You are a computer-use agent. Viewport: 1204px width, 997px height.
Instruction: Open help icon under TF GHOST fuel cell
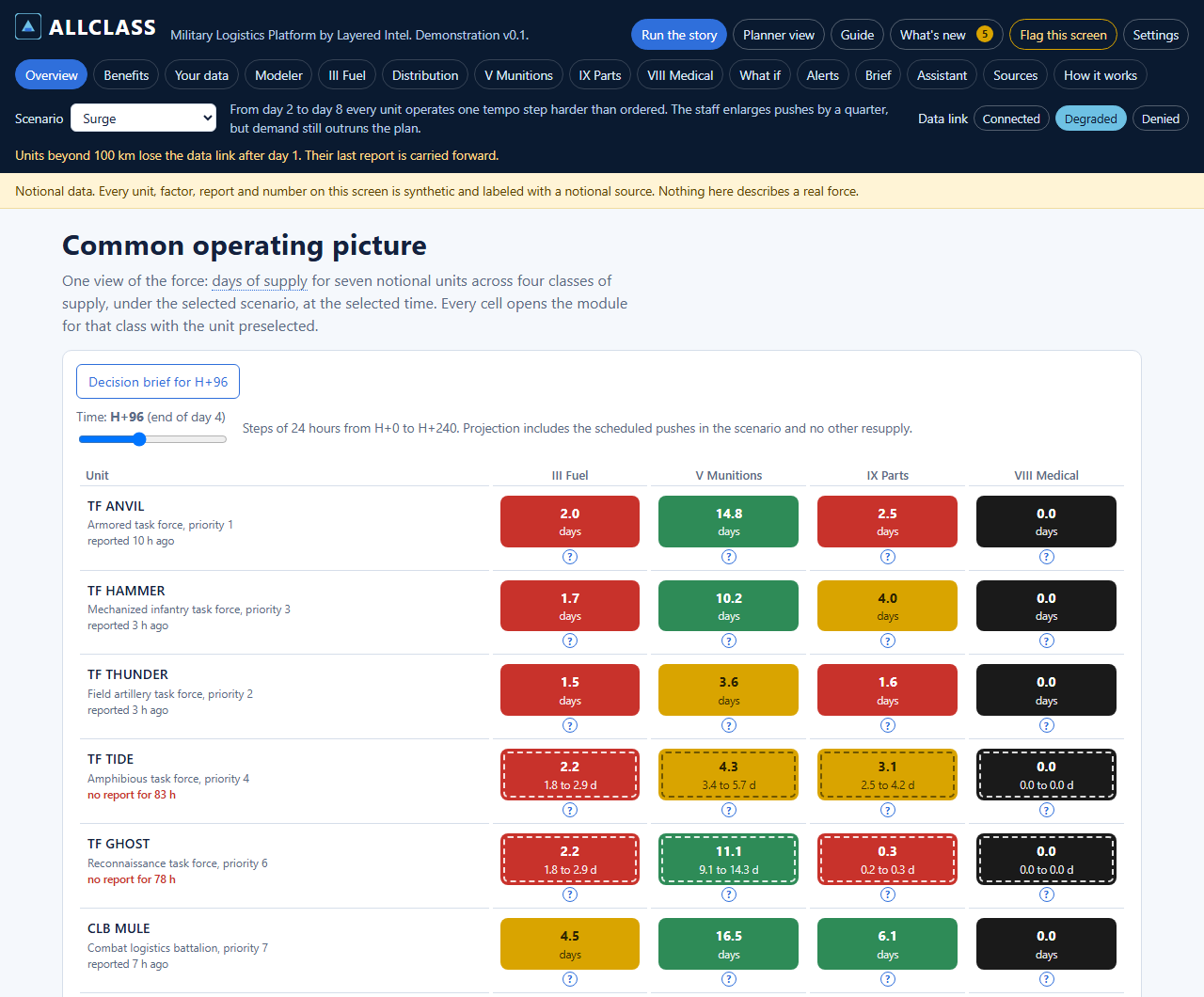tap(570, 894)
